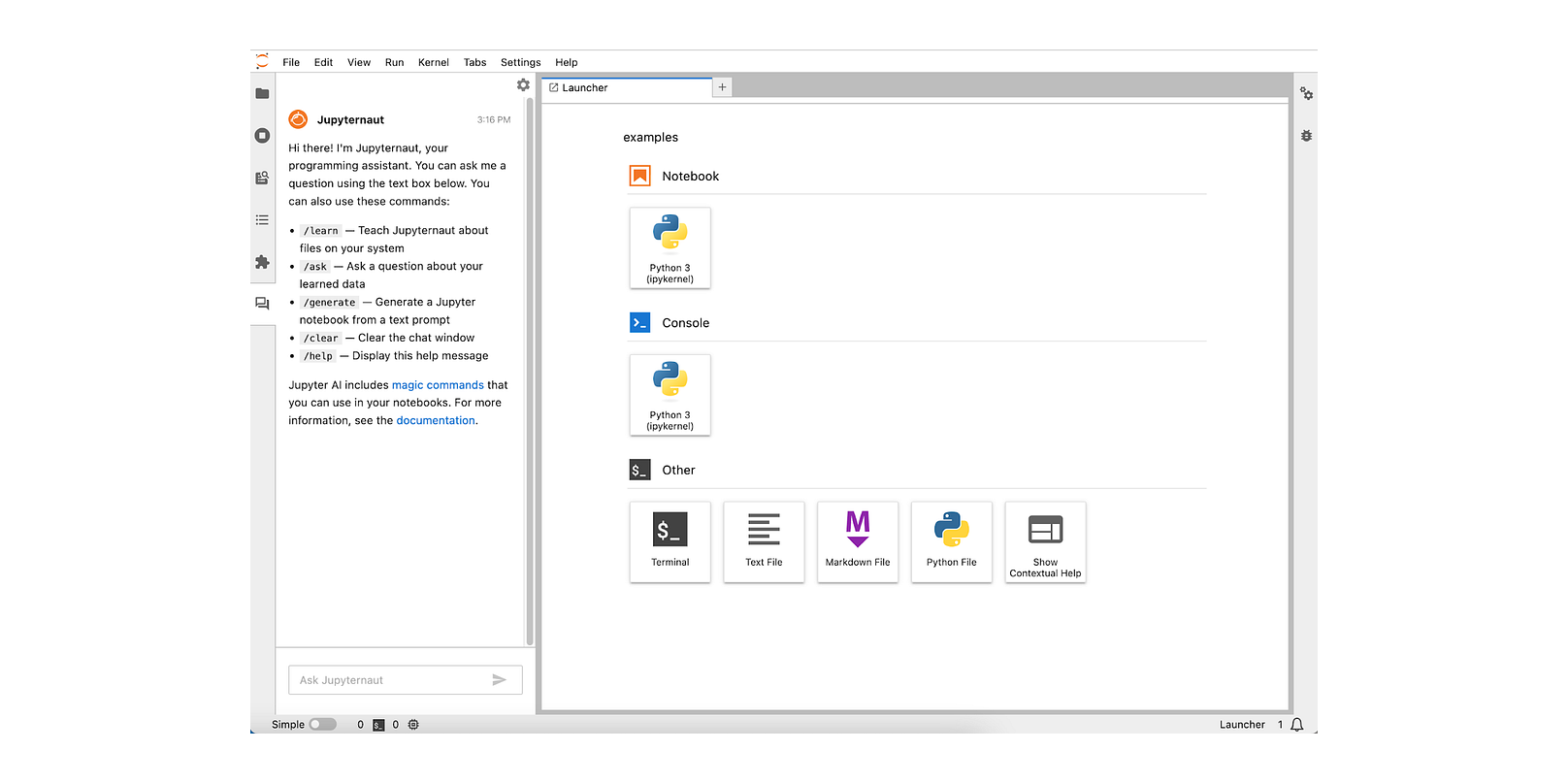The width and height of the screenshot is (1568, 784).
Task: Show Contextual Help from launcher
Action: click(x=1046, y=541)
